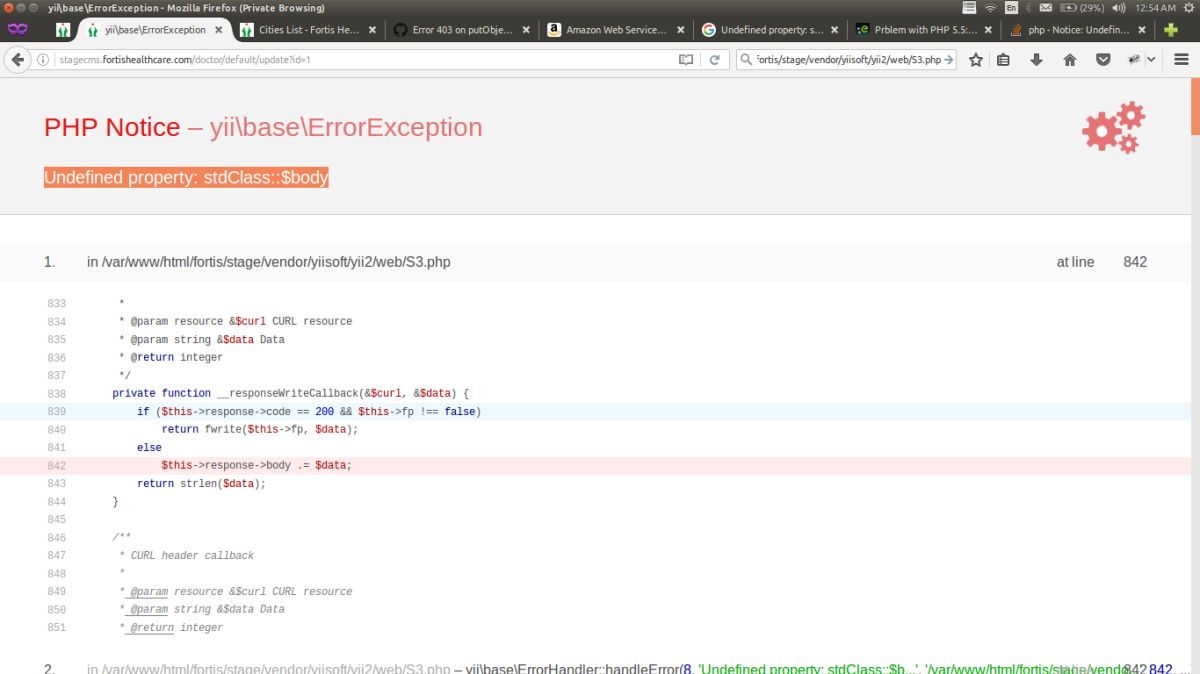This screenshot has width=1200, height=674.
Task: Click 'Undefined property: stdClass::$body' message
Action: pos(186,178)
